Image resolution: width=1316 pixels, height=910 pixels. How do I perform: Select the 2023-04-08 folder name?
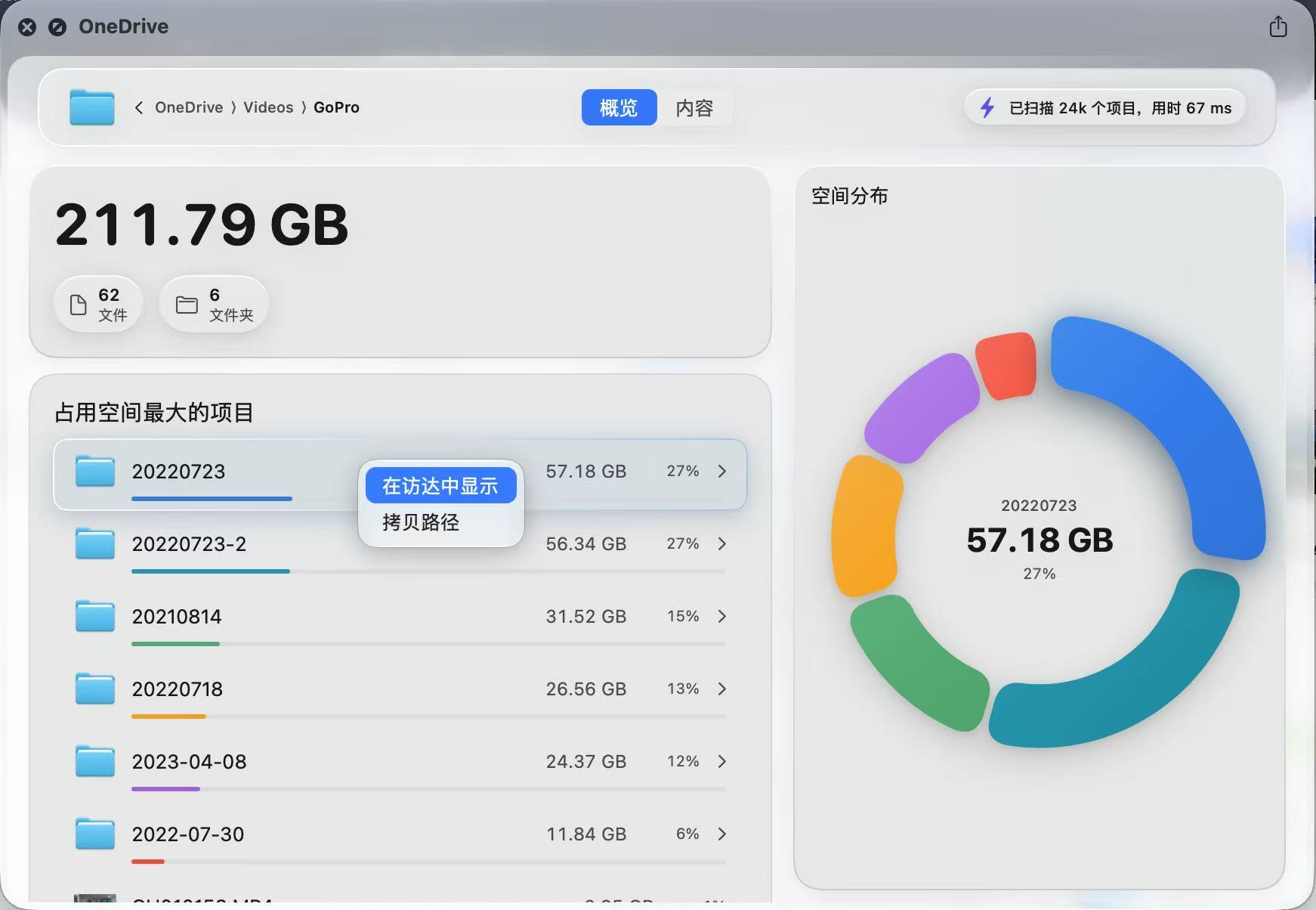189,762
